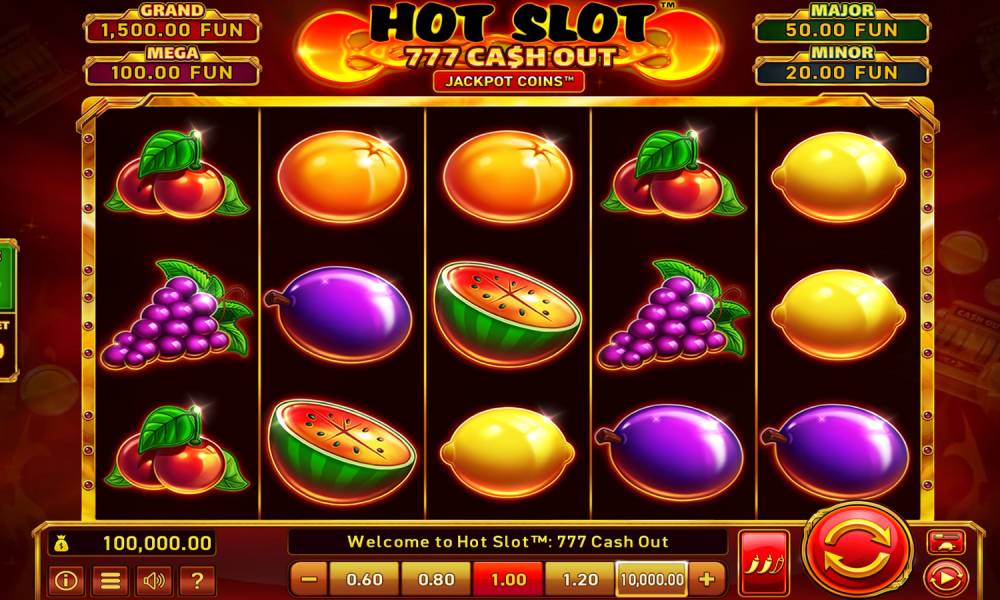The width and height of the screenshot is (1000, 600).
Task: Select the 1.20 bet value
Action: point(580,579)
